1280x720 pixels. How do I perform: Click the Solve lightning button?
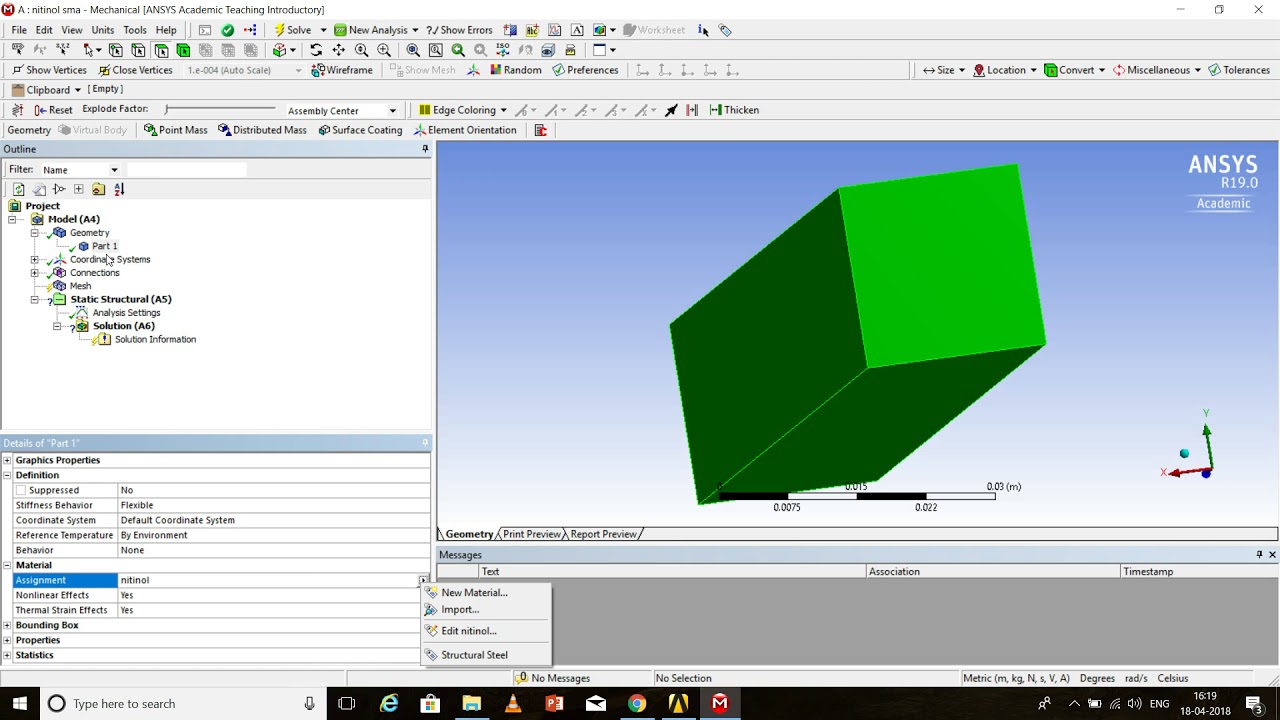point(292,30)
